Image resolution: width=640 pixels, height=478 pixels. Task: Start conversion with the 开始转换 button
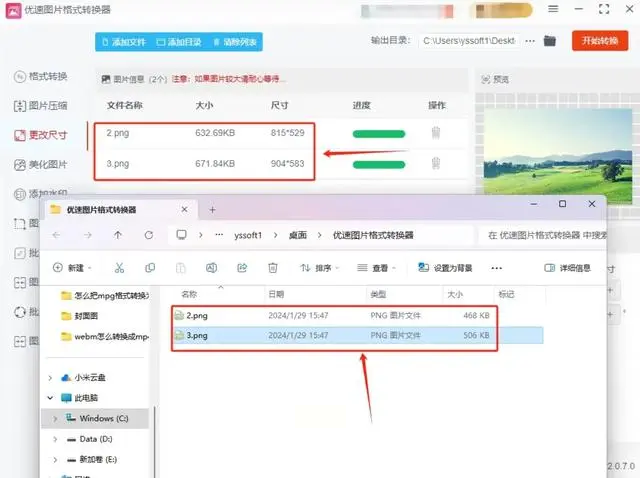pyautogui.click(x=600, y=40)
